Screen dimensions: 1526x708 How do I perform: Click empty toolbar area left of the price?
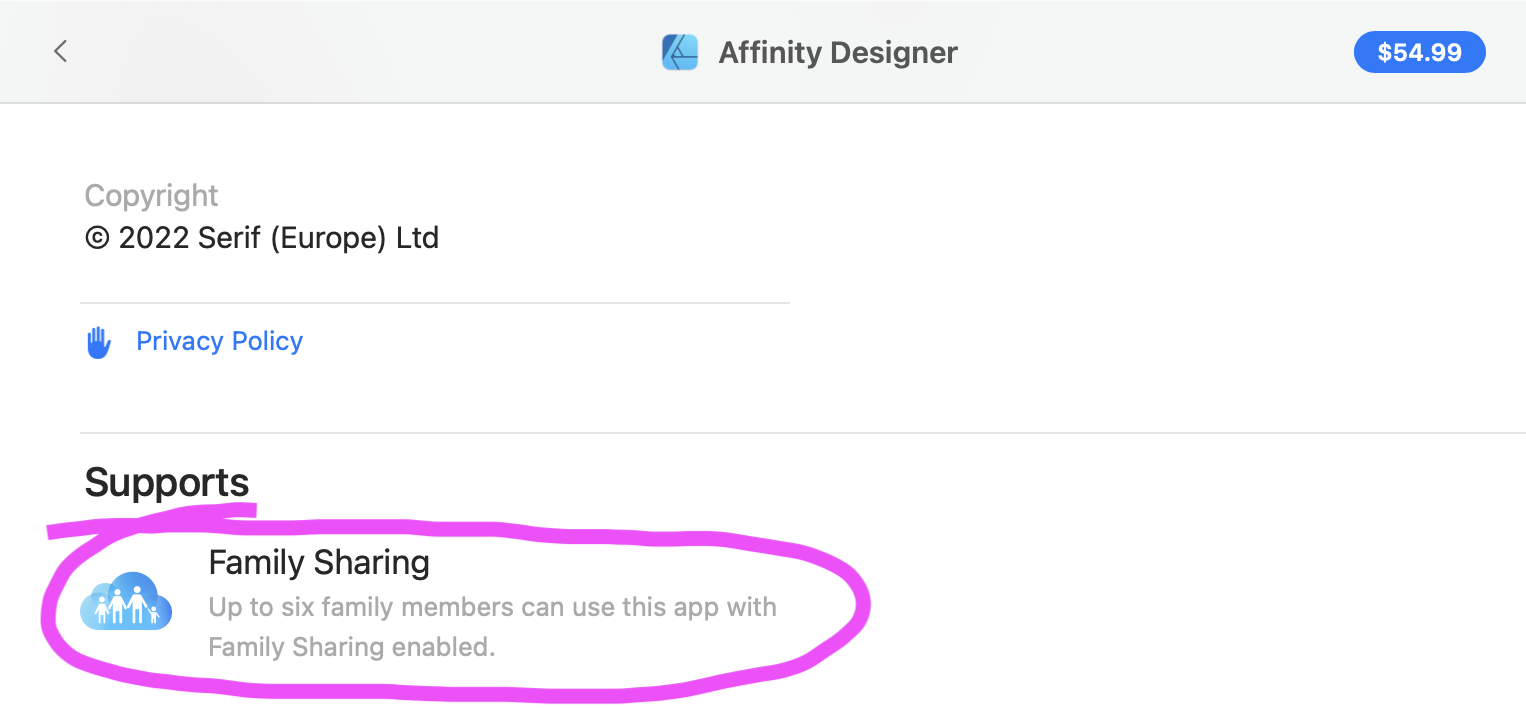coord(1150,52)
